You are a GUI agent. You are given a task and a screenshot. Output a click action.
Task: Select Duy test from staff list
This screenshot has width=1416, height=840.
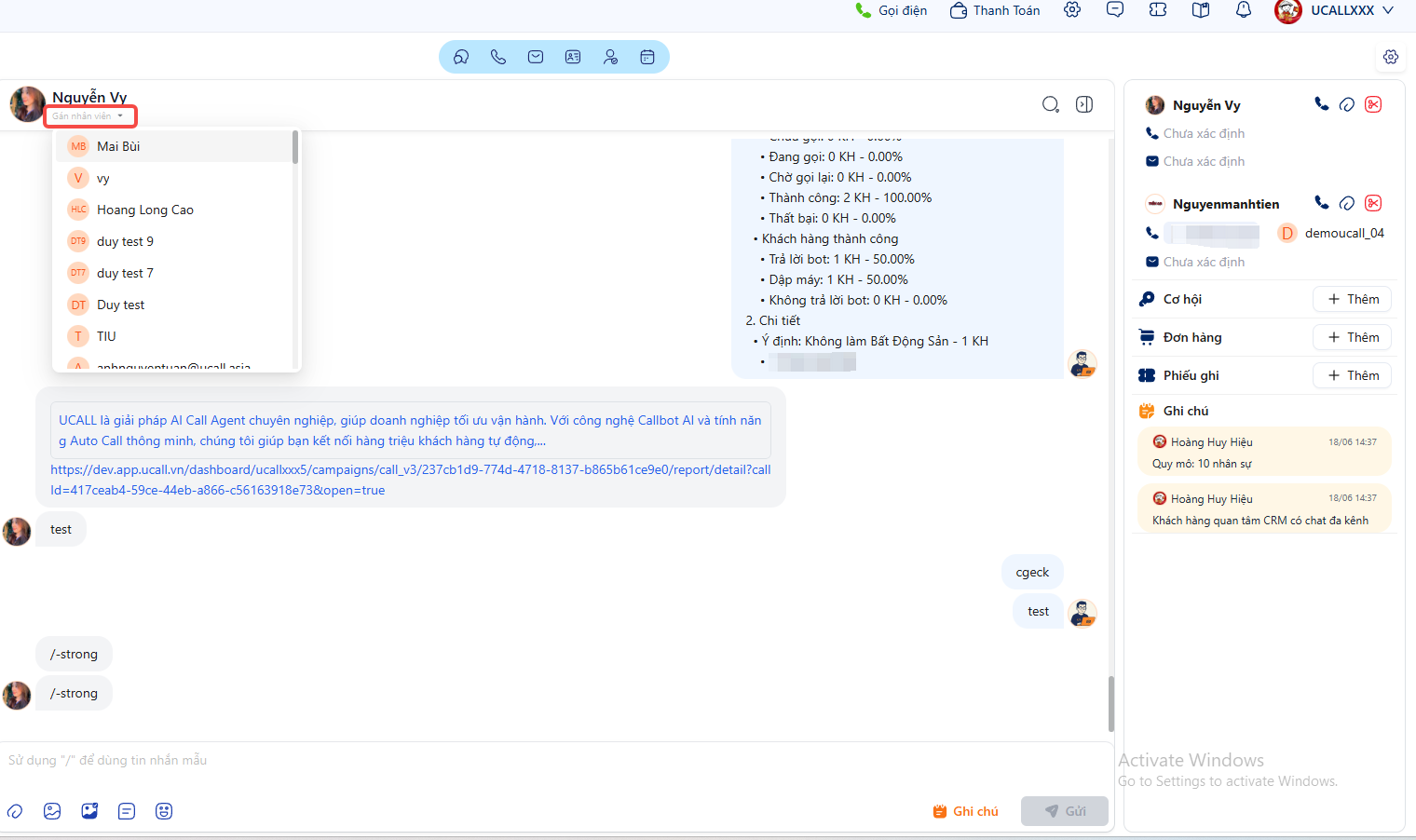coord(173,305)
